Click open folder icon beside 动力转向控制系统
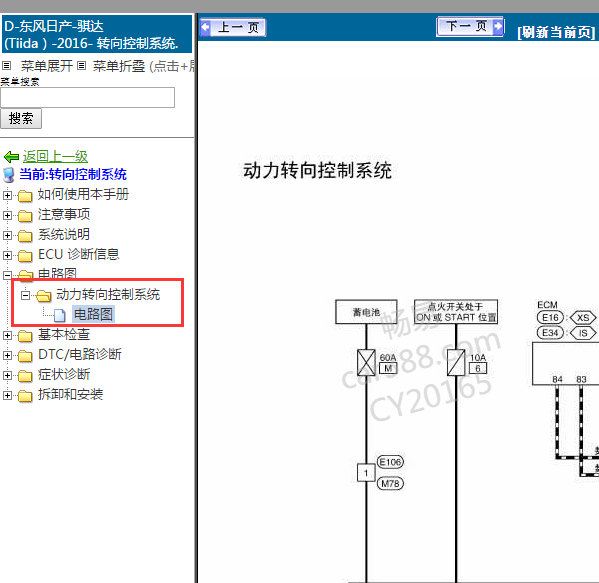Screen dimensions: 599x583 pos(44,295)
